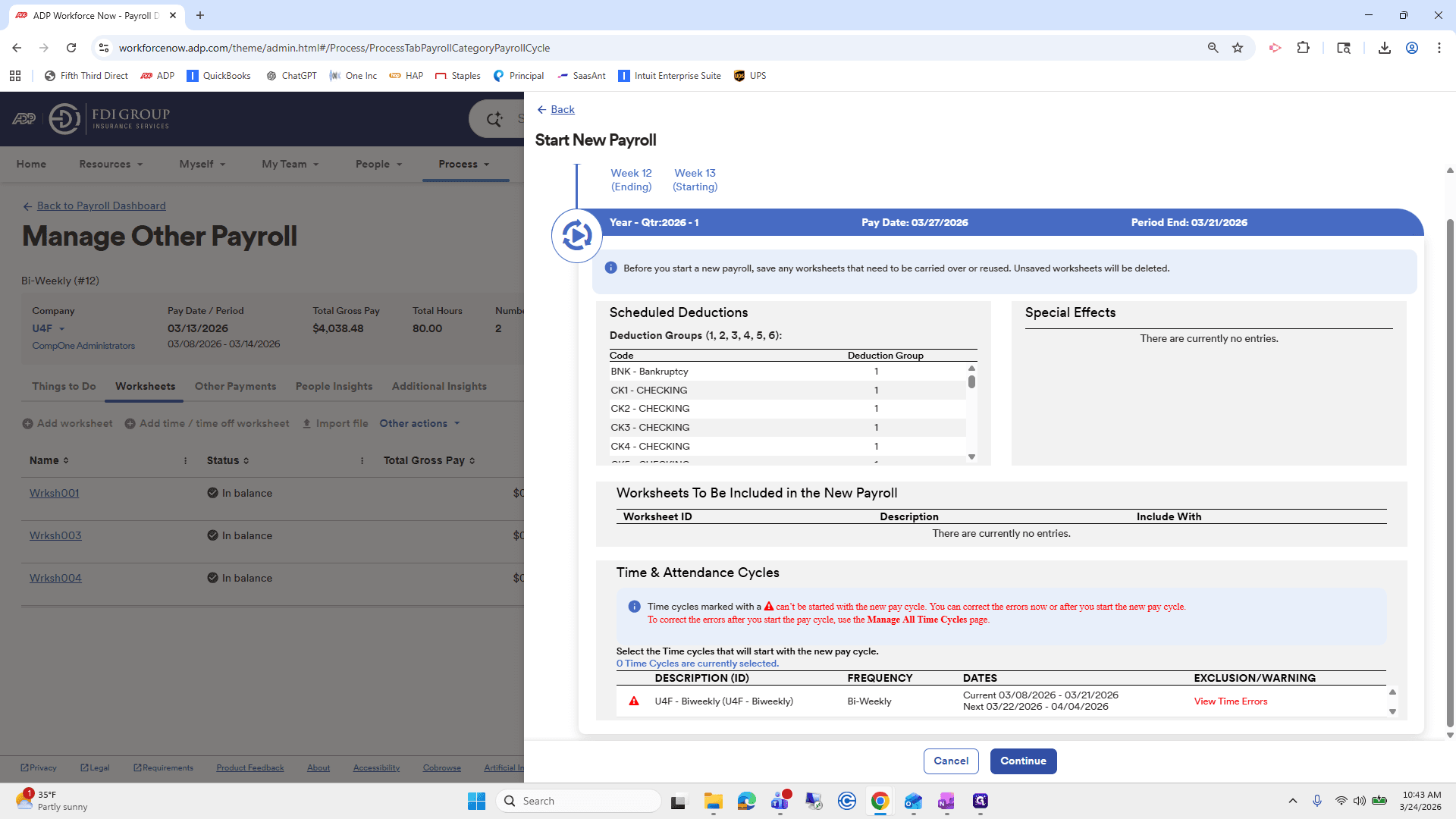Sort worksheets by the Status column
The width and height of the screenshot is (1456, 819).
pos(227,460)
